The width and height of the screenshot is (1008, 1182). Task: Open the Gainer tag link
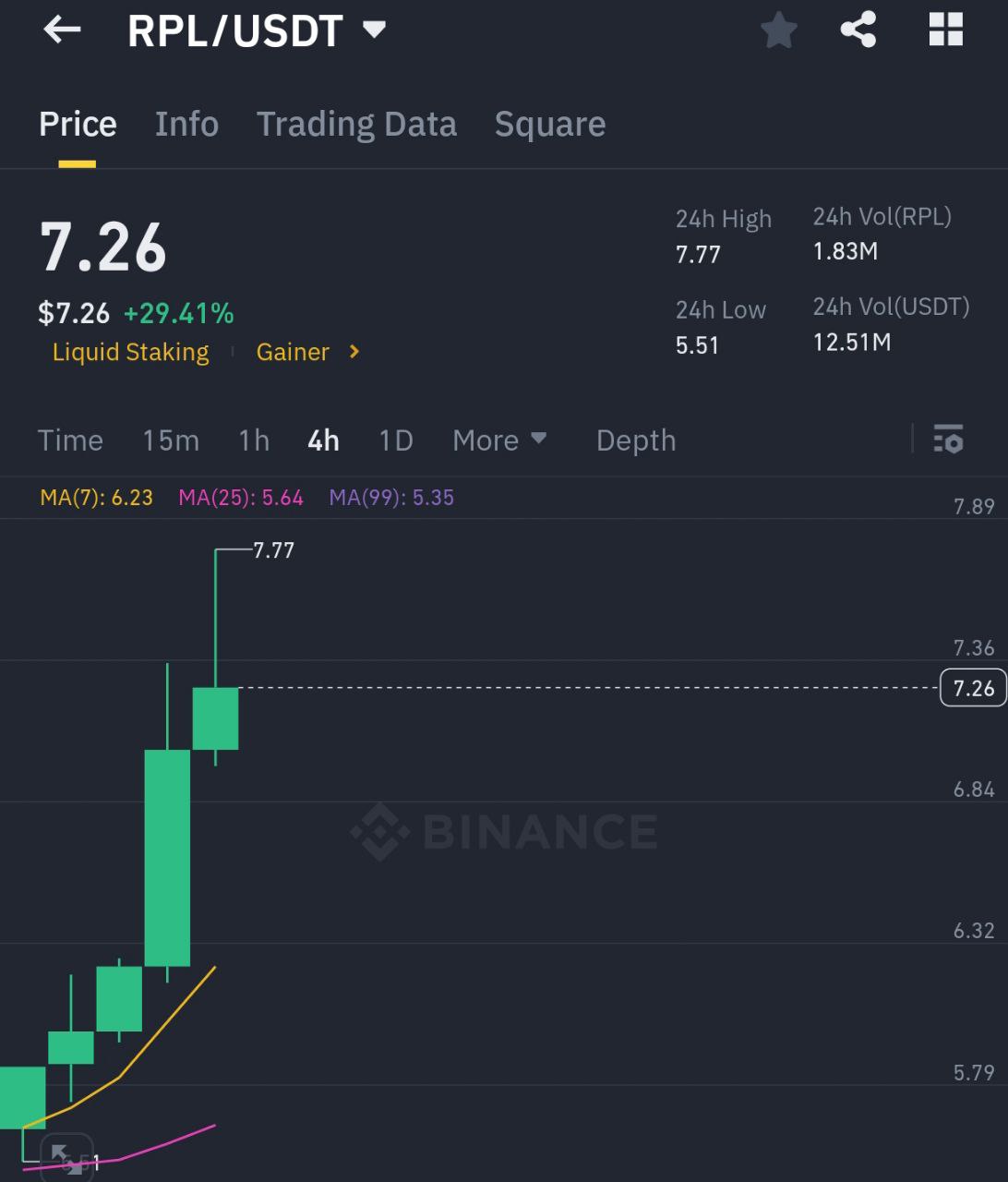coord(293,352)
